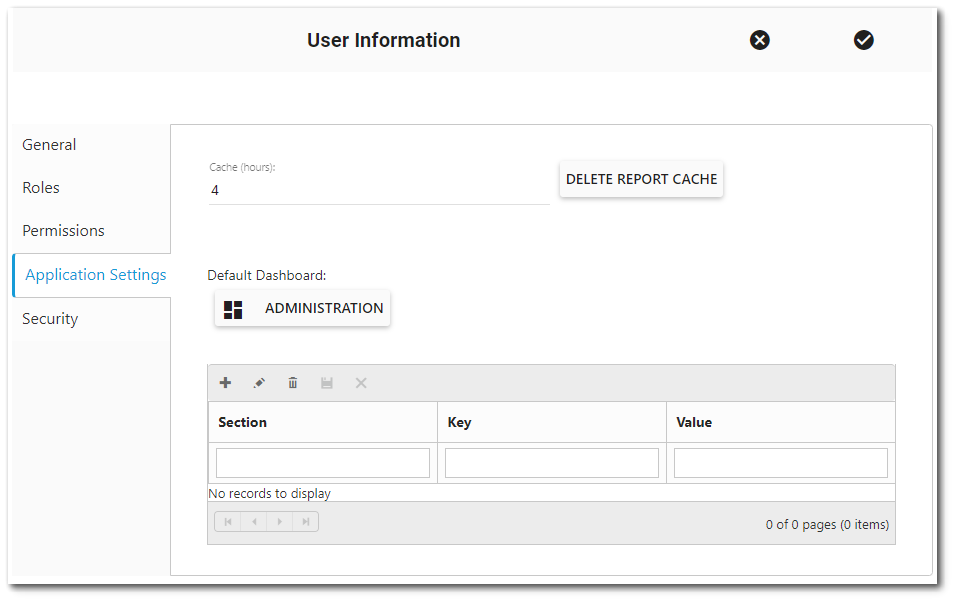Click the Administration default dashboard button
The height and width of the screenshot is (600, 953).
click(x=302, y=308)
